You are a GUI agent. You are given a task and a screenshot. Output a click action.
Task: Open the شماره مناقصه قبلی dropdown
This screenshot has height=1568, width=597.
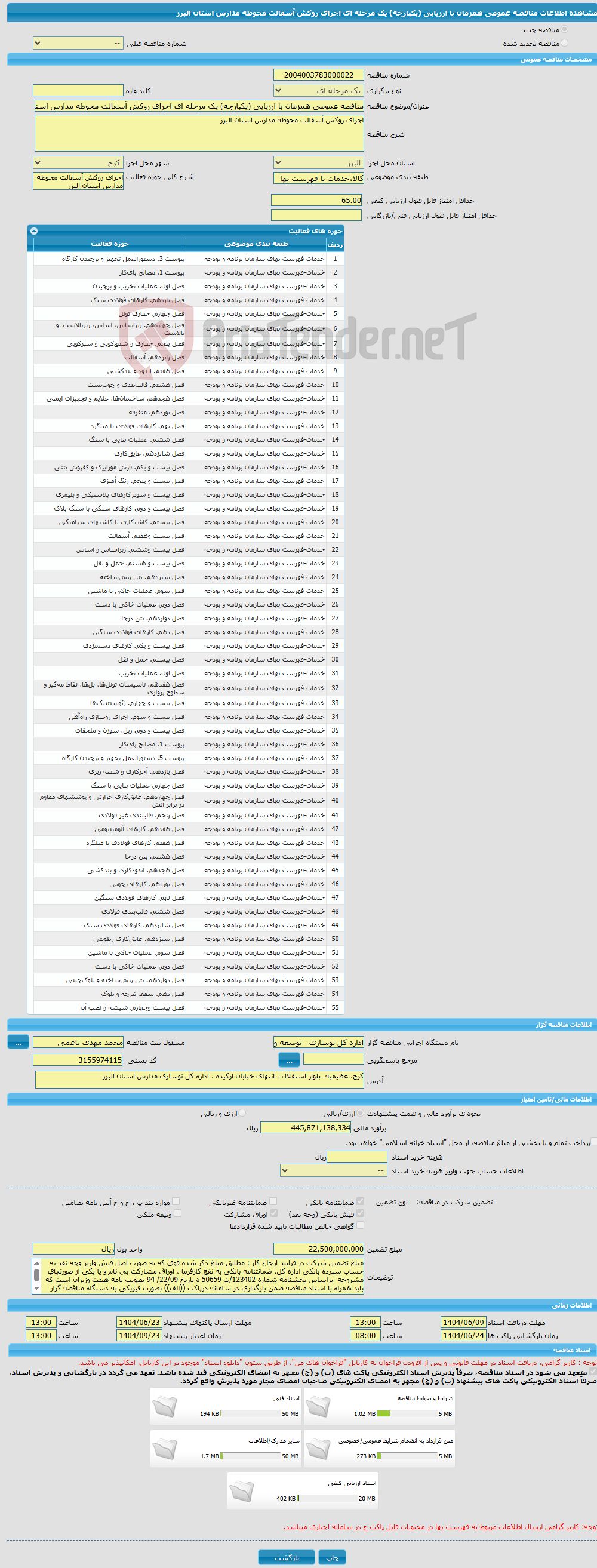78,43
